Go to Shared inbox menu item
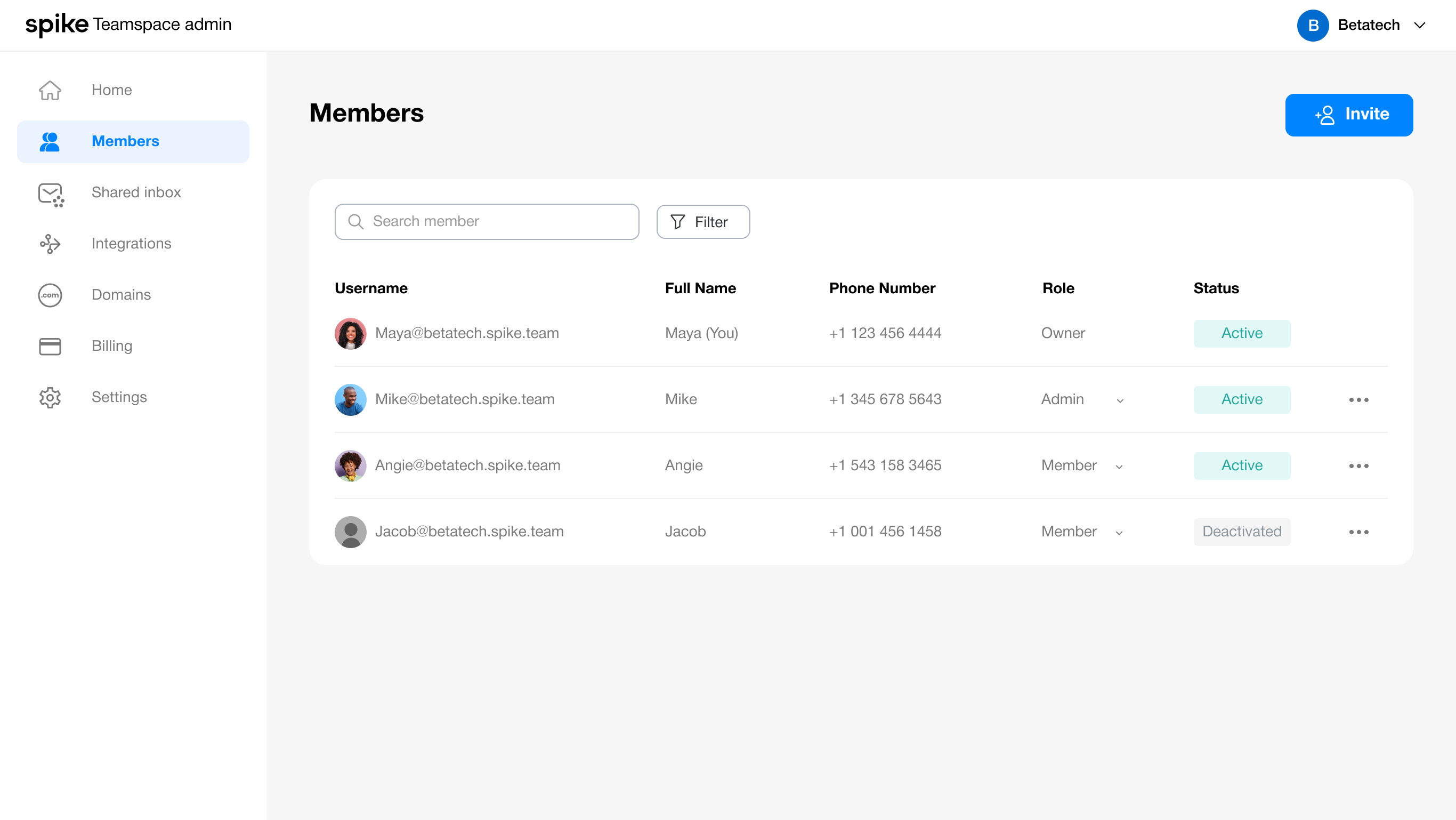This screenshot has width=1456, height=820. 136,192
